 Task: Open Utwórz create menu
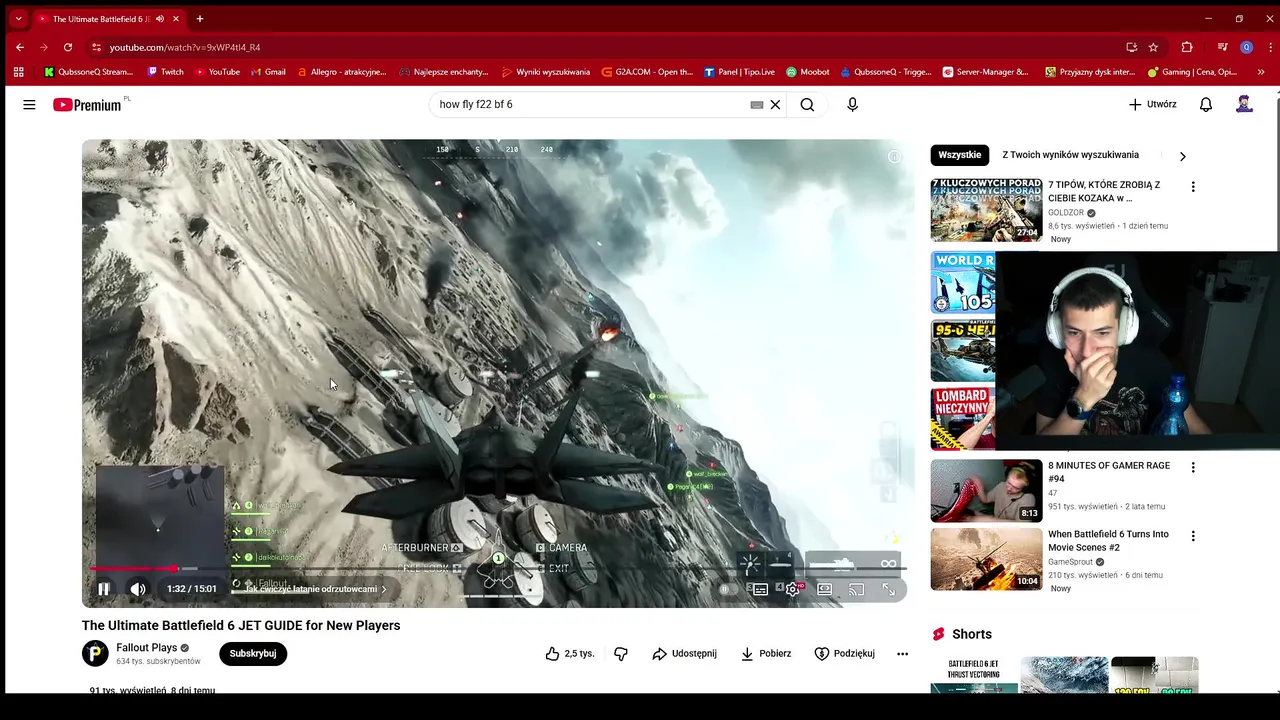point(1153,104)
